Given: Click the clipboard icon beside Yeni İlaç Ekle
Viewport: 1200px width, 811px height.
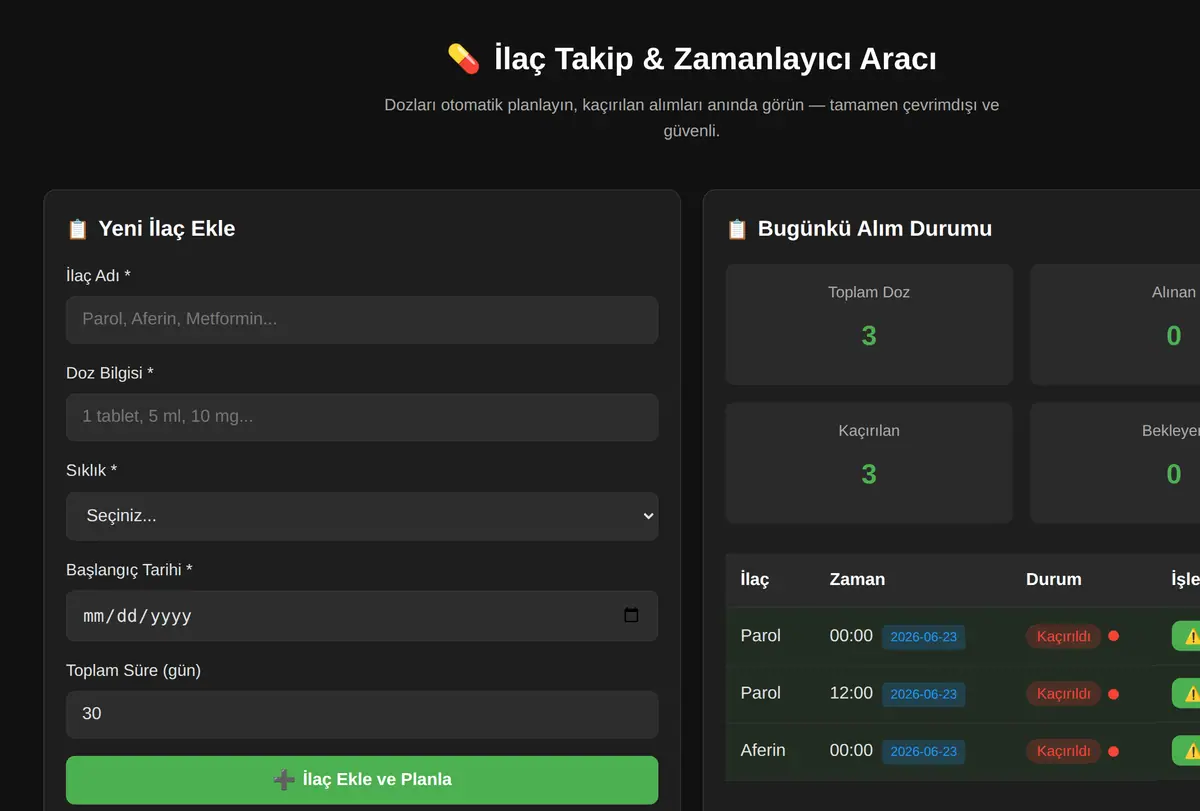Looking at the screenshot, I should coord(77,229).
